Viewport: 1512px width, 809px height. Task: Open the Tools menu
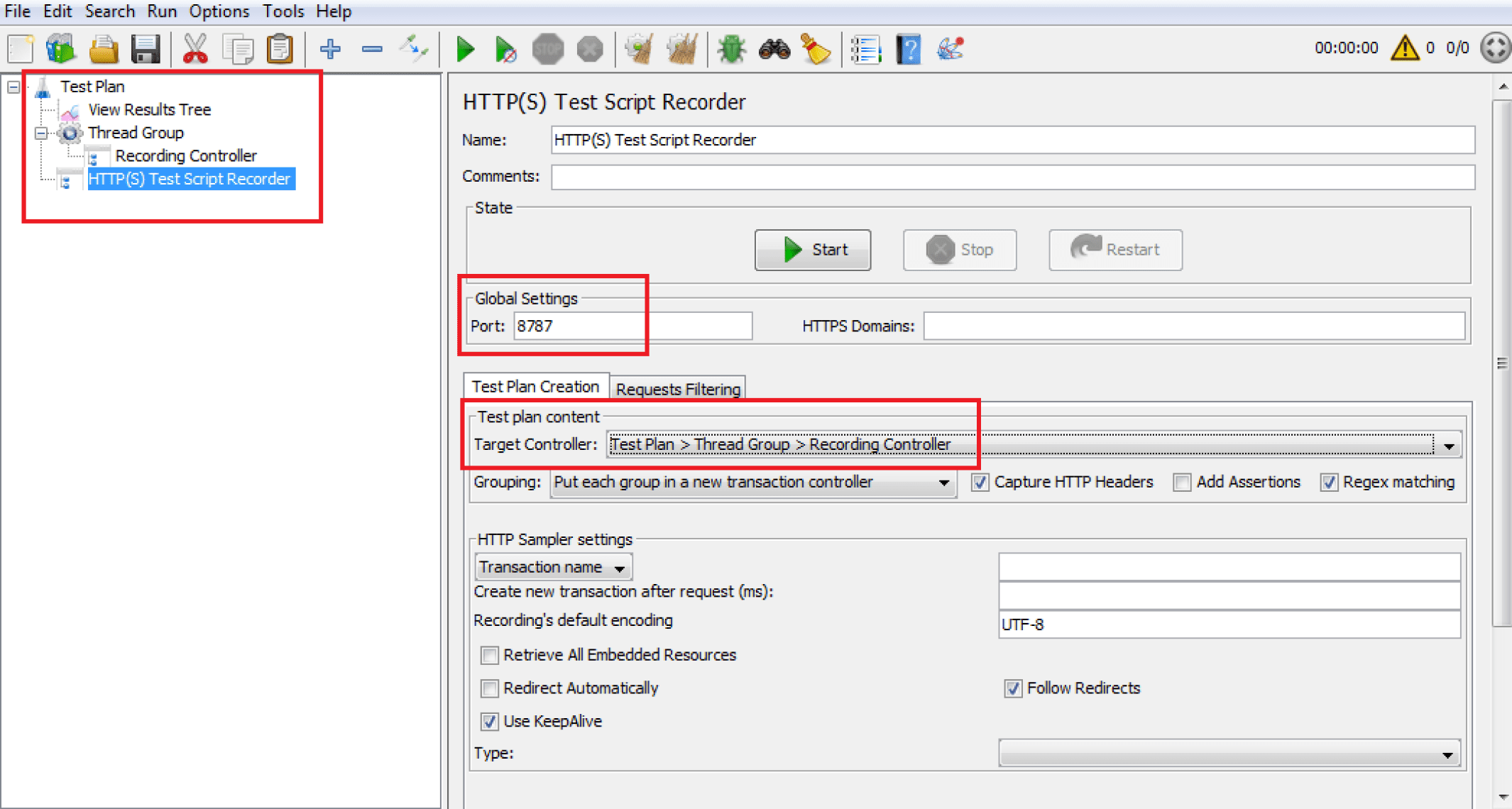(x=283, y=11)
